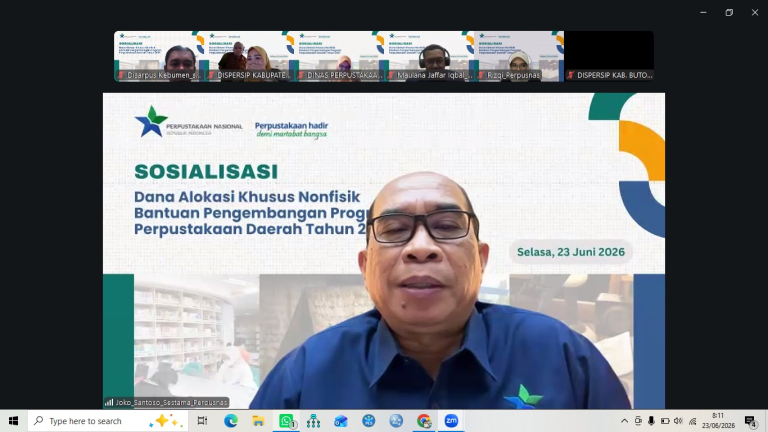
Task: Click DISPERSIP KAB. BUTO participant tile
Action: pyautogui.click(x=609, y=56)
